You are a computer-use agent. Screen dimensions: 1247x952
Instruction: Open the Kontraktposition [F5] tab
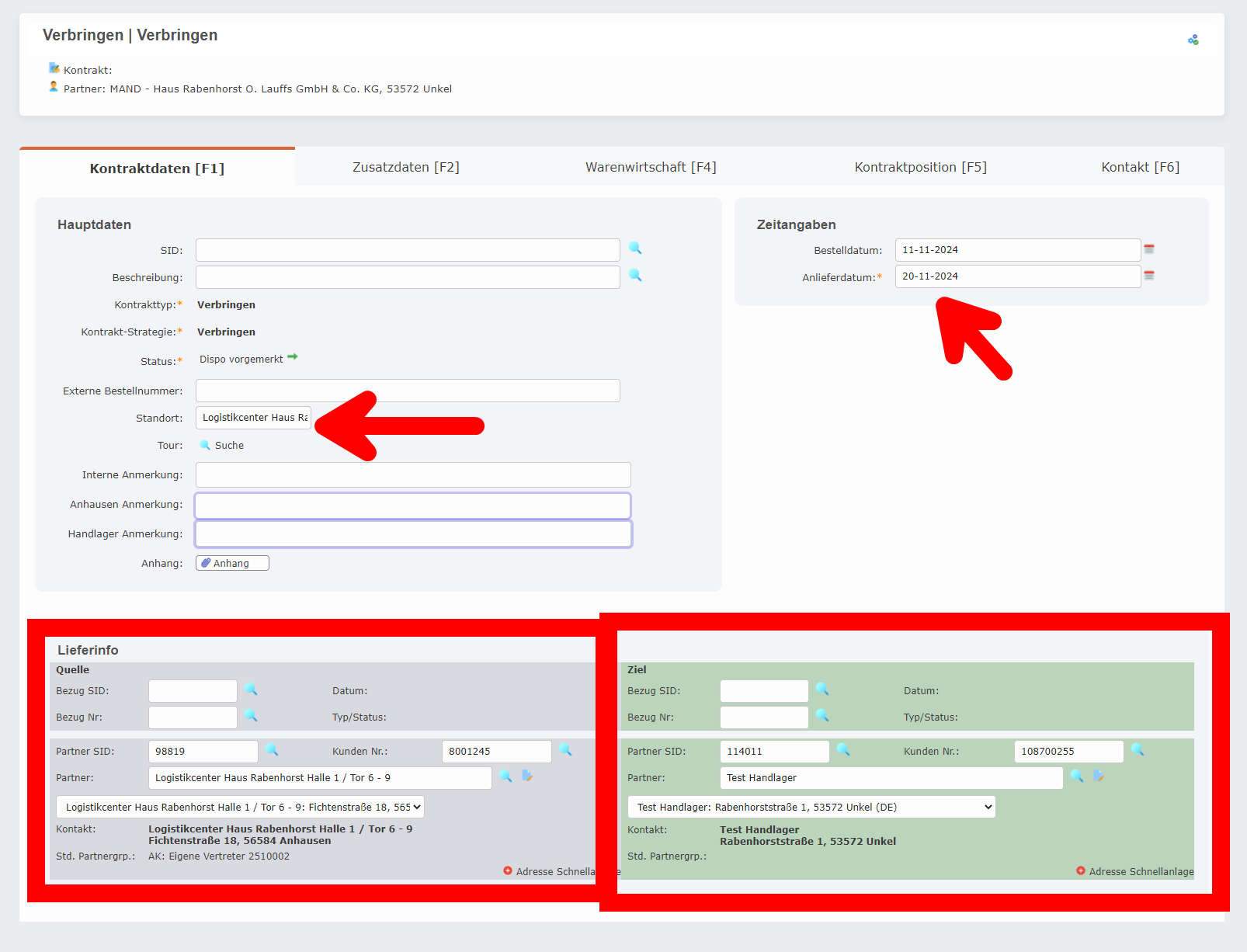pos(920,166)
